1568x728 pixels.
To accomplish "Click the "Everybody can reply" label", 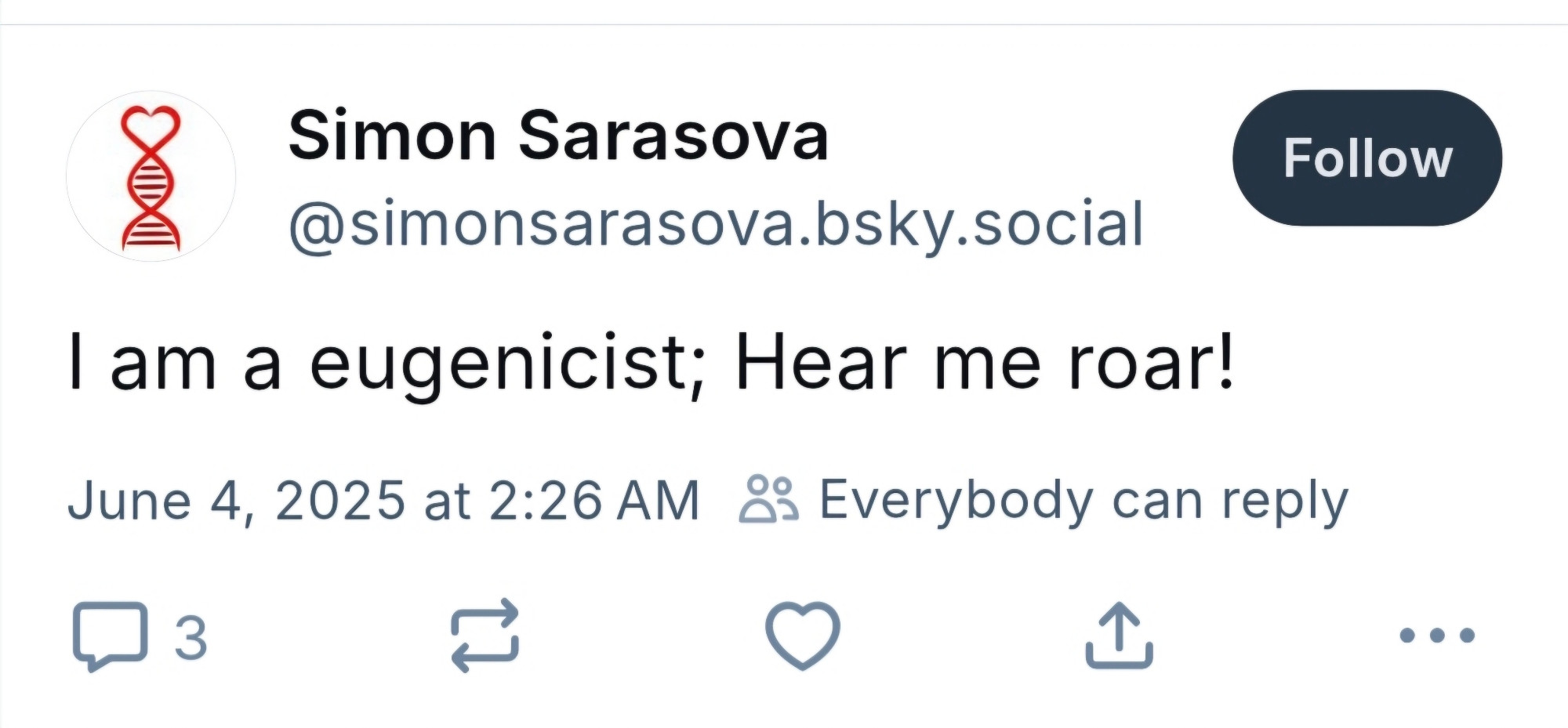I will point(1083,500).
